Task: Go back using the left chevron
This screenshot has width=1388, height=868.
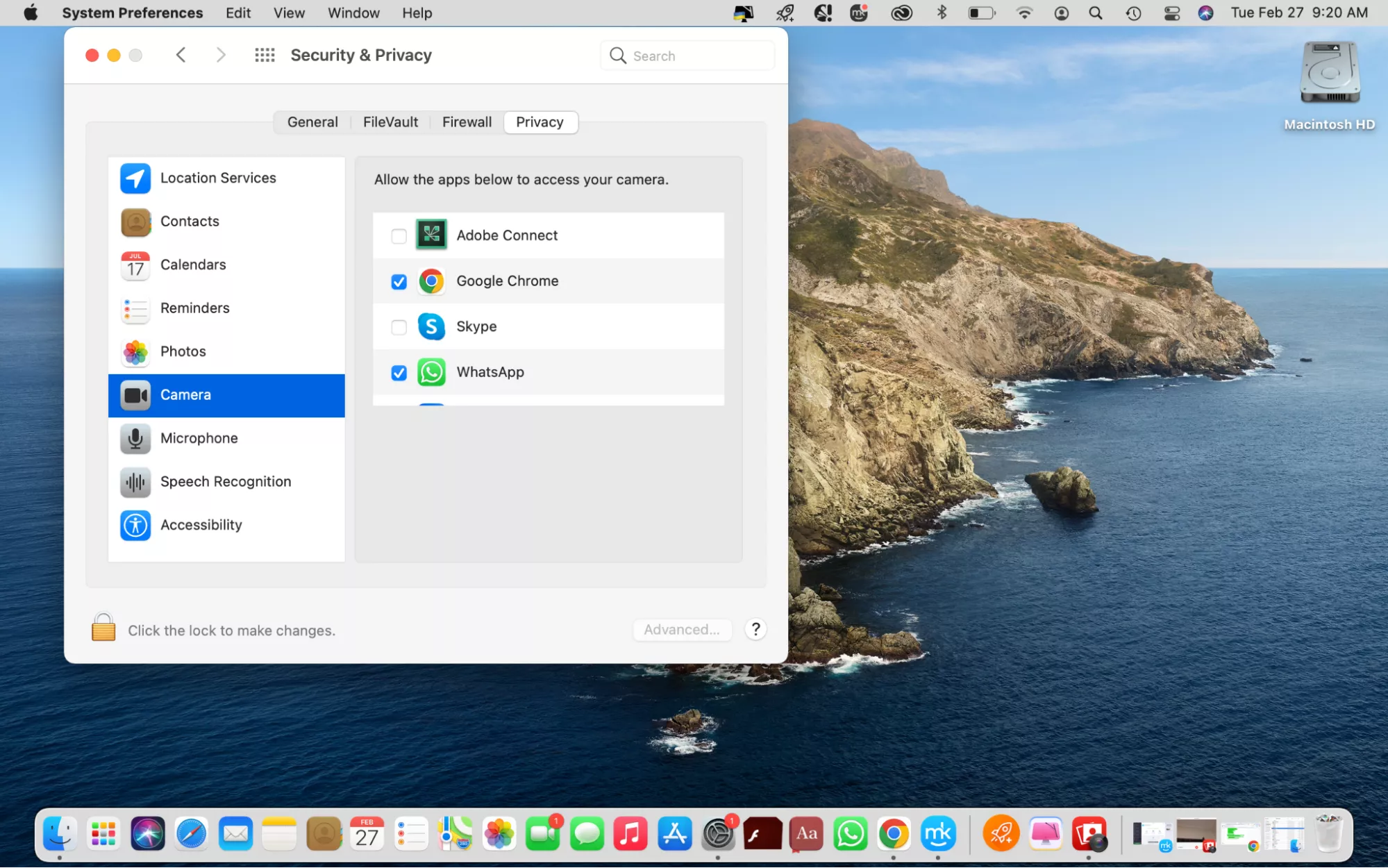Action: [x=181, y=55]
